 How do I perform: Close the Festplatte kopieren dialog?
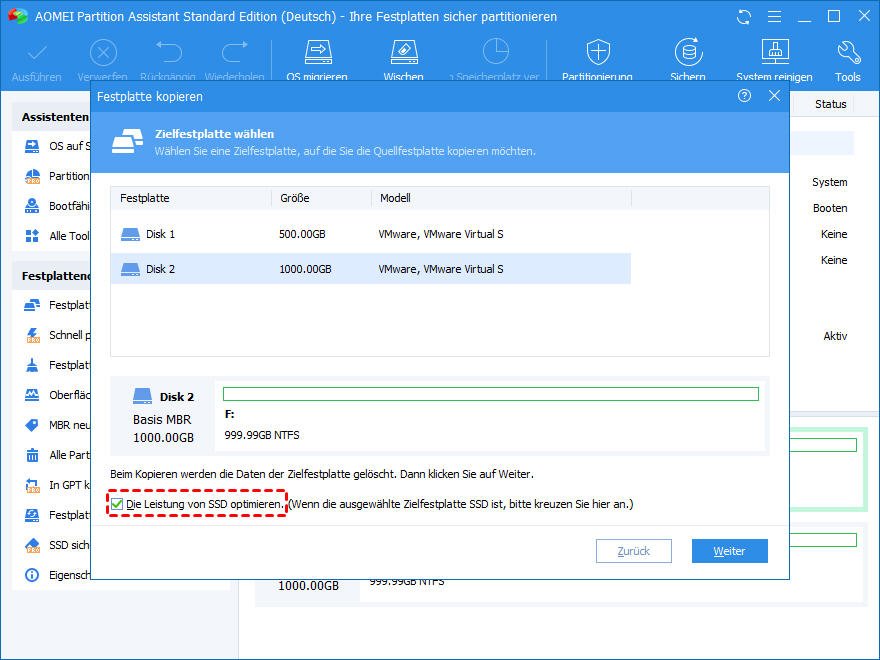774,96
